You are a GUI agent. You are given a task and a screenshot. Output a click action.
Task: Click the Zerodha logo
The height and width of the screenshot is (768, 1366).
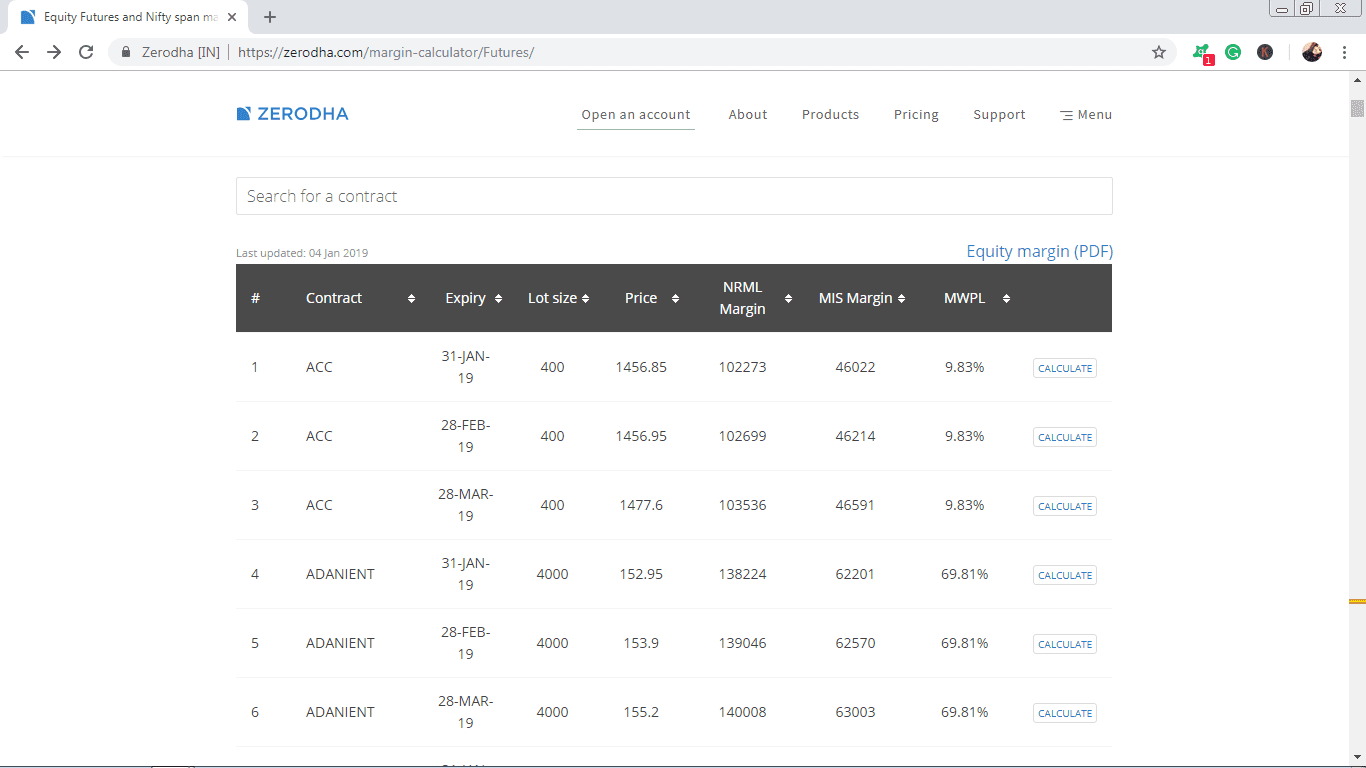pos(292,113)
